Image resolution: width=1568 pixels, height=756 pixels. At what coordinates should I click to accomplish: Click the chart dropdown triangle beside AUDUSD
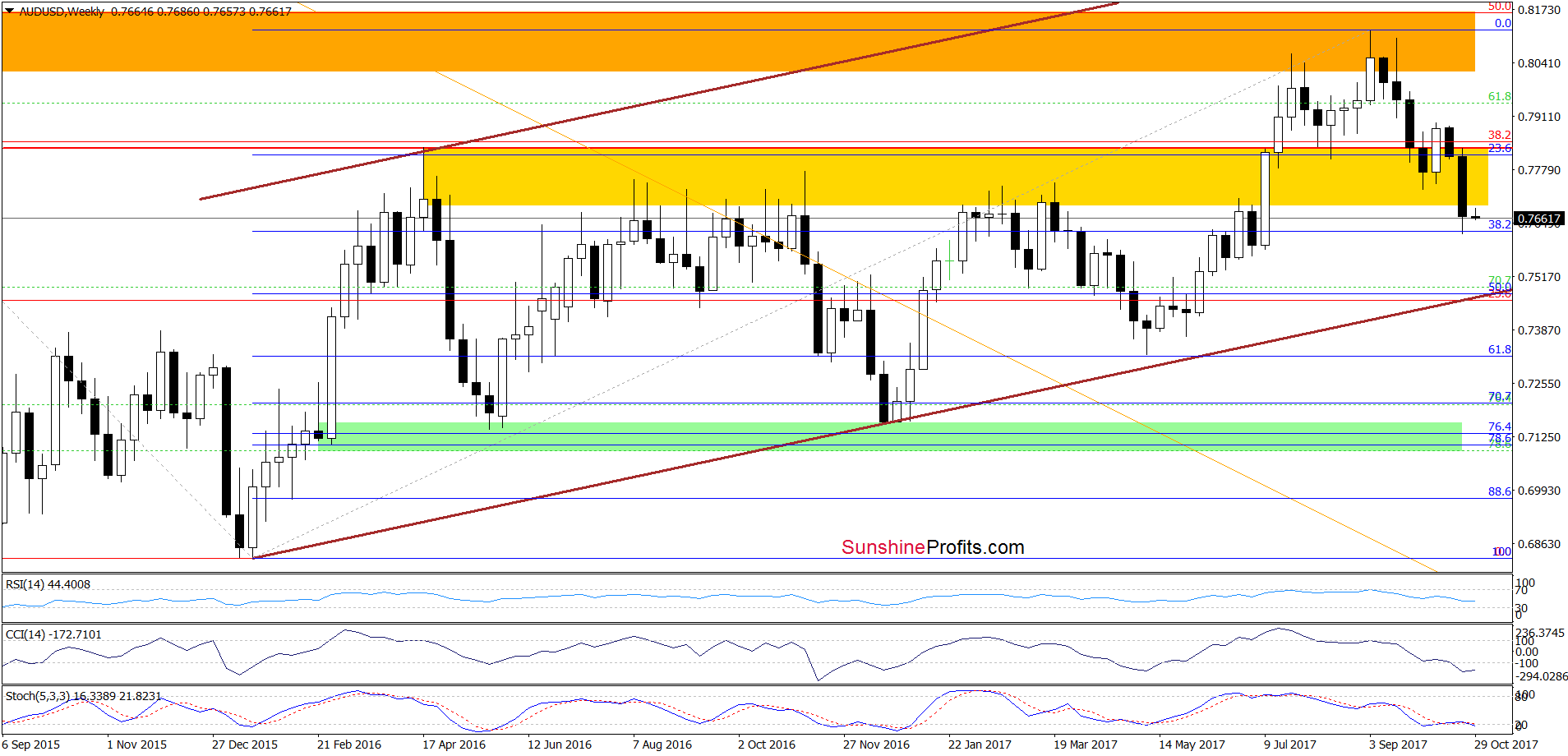pyautogui.click(x=9, y=12)
